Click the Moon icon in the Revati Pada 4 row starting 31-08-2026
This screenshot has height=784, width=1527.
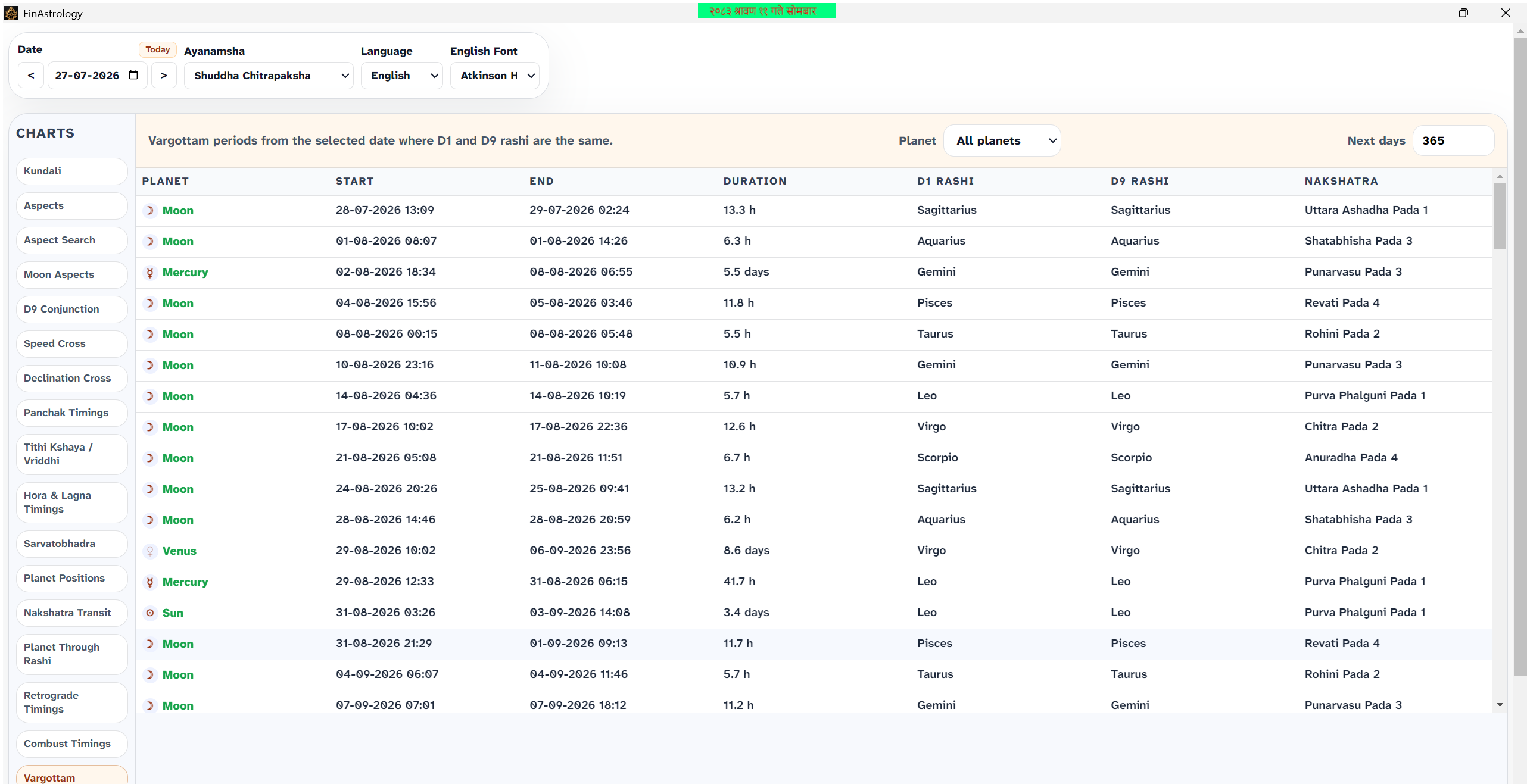coord(150,644)
